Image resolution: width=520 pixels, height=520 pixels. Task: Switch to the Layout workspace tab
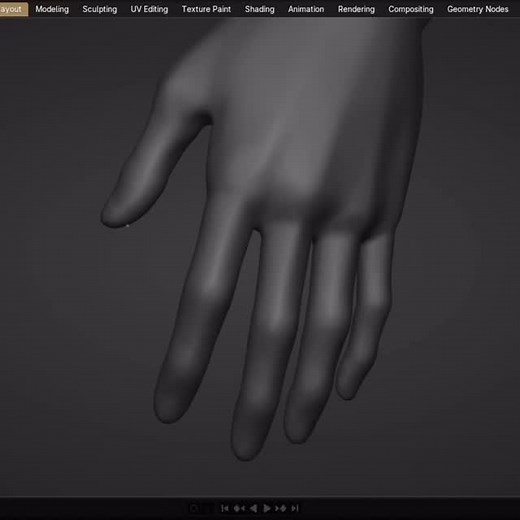click(13, 9)
